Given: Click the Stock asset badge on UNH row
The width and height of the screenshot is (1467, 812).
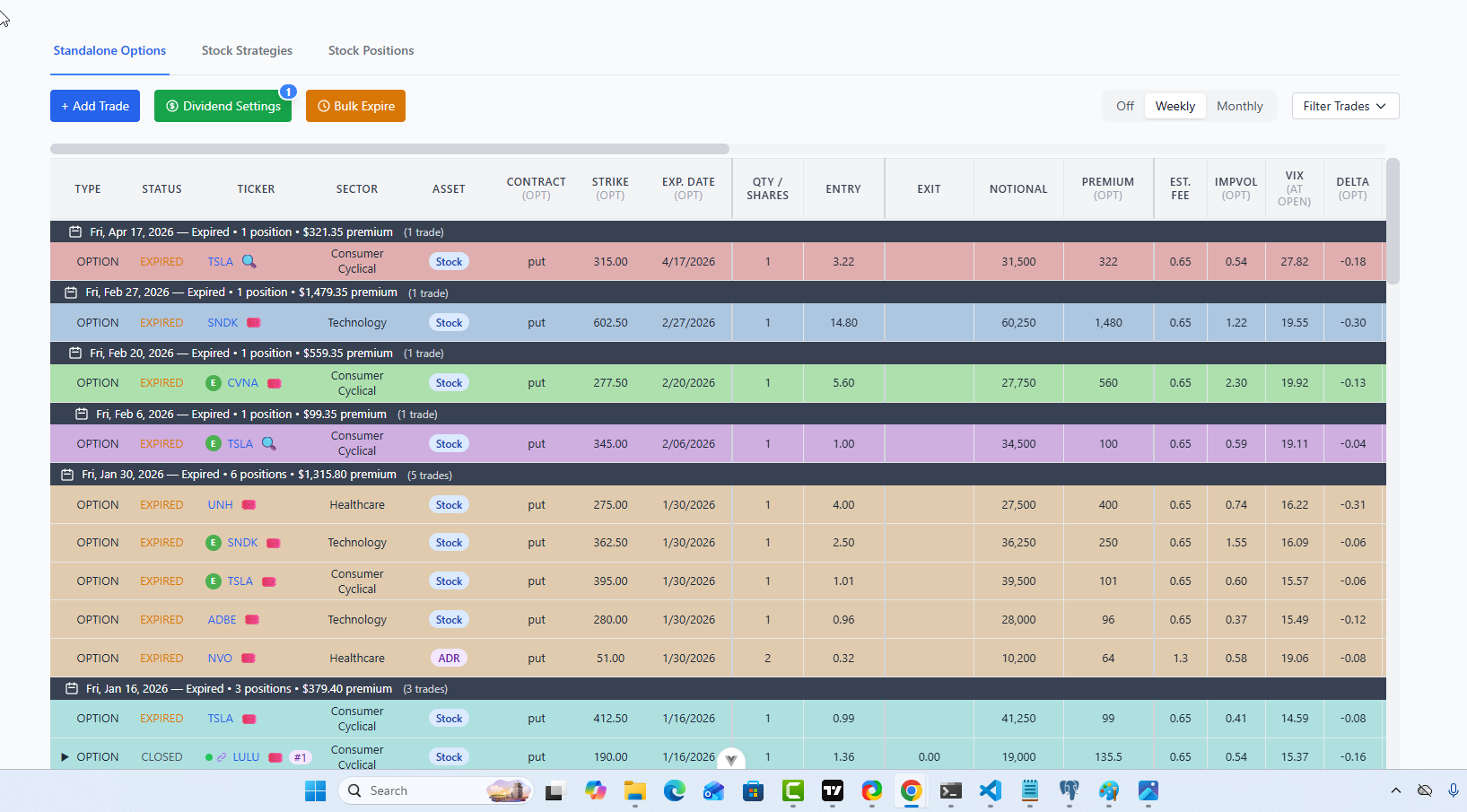Looking at the screenshot, I should tap(449, 504).
